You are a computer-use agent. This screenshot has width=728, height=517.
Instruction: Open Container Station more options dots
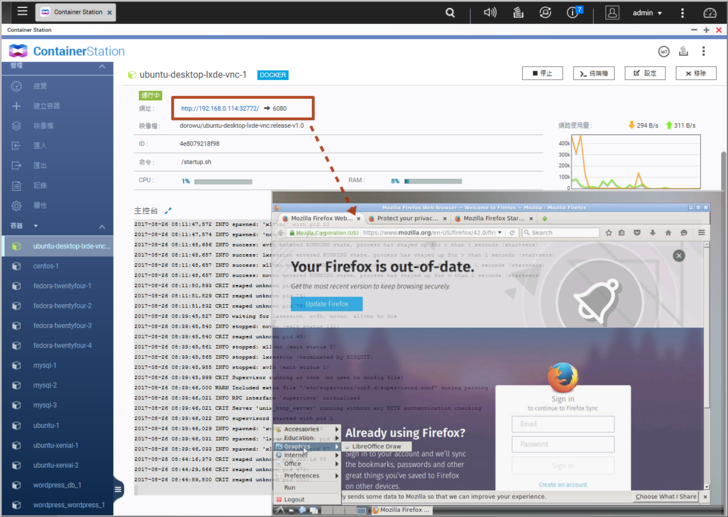(703, 51)
